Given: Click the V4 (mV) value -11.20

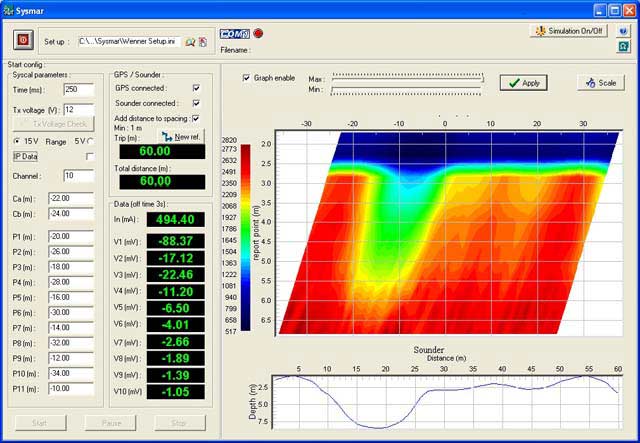Looking at the screenshot, I should [176, 292].
